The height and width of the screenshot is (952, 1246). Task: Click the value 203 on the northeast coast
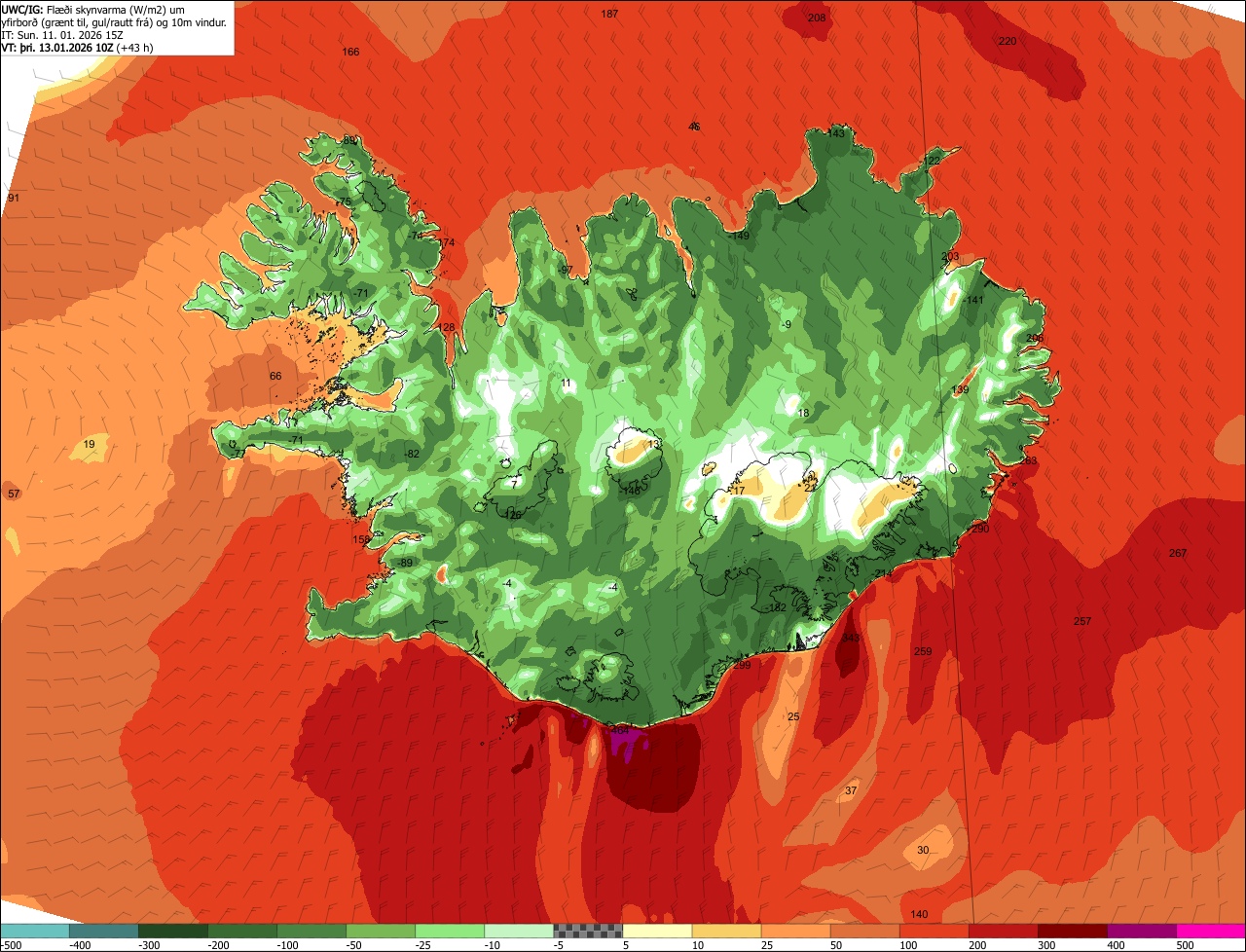coord(951,257)
